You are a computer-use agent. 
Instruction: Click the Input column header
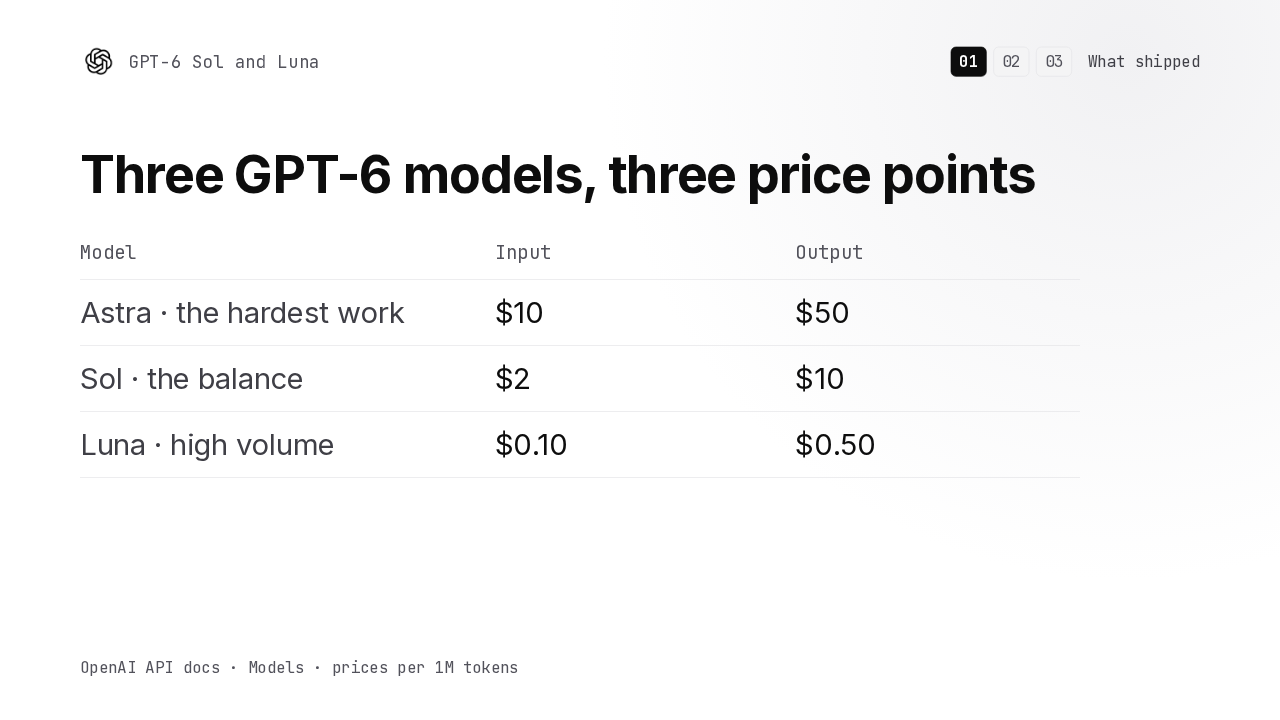(x=523, y=253)
